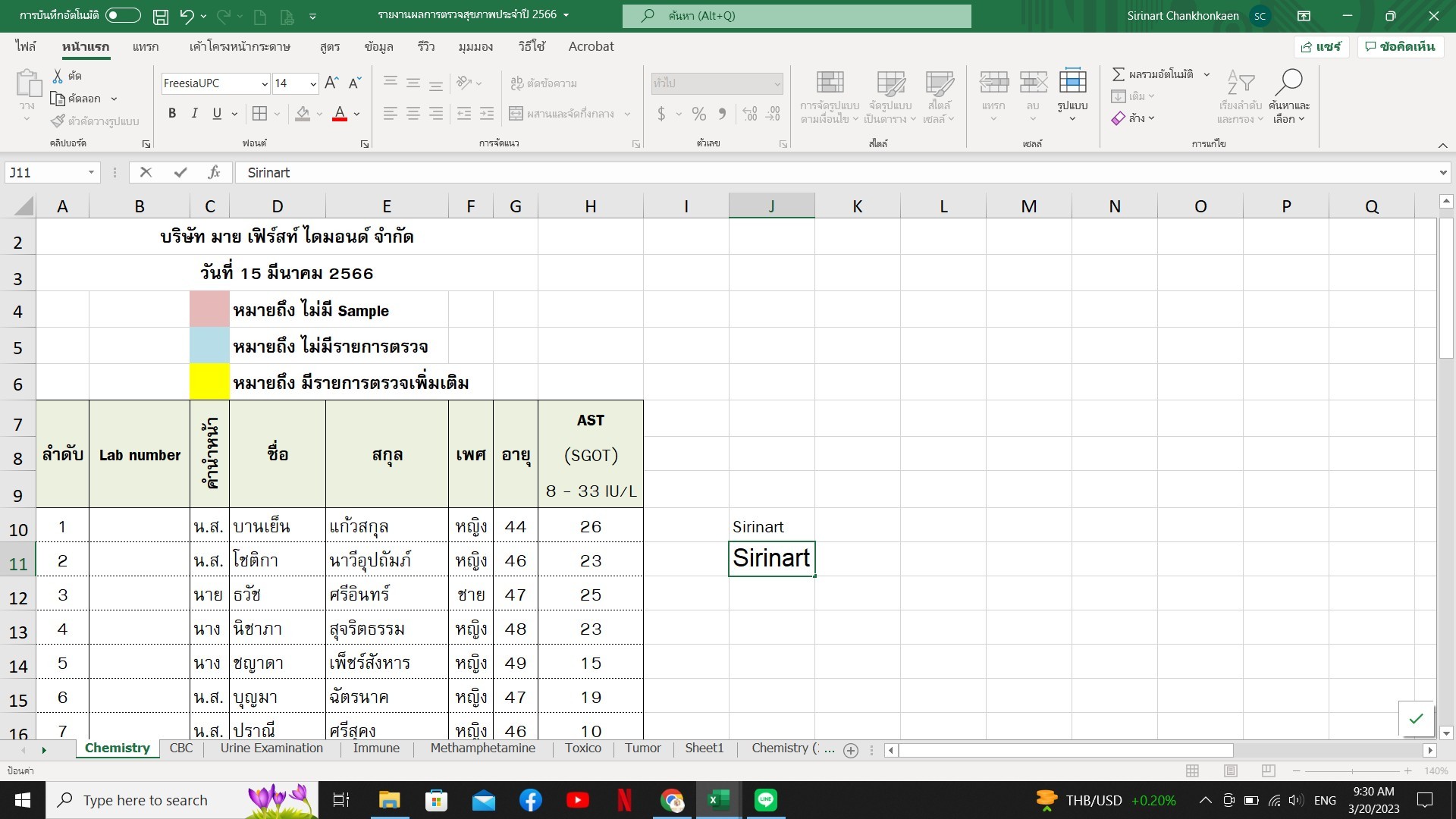Open the Name Box dropdown arrow
Screen dimensions: 1456x819
pos(91,173)
